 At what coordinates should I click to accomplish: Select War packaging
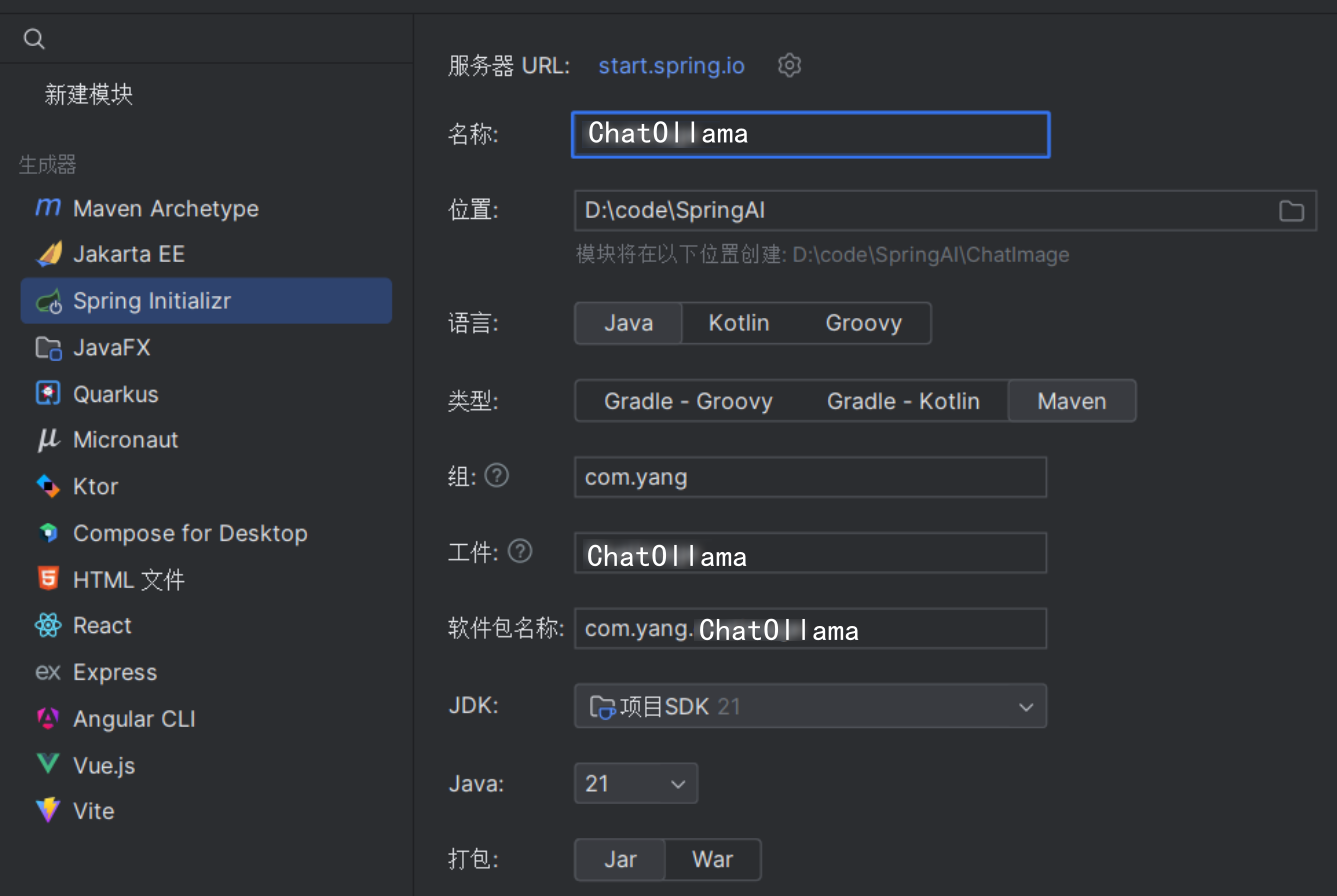coord(713,859)
